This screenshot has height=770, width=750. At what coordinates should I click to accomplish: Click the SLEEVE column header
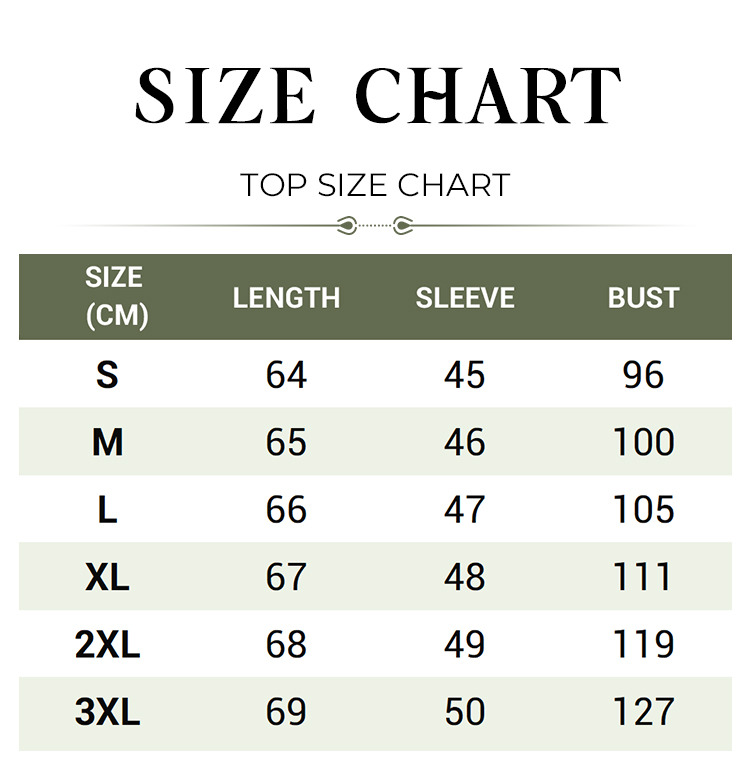click(465, 298)
